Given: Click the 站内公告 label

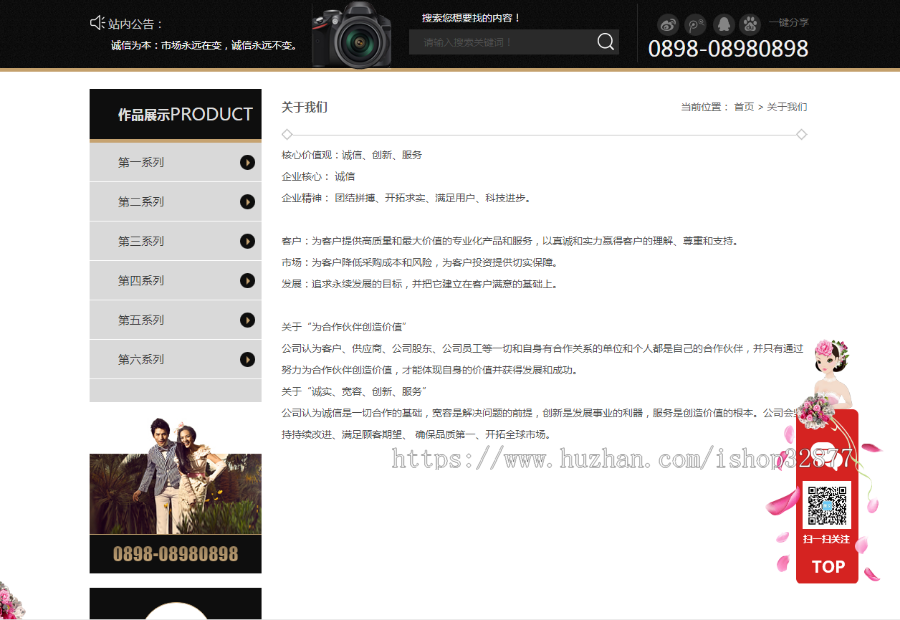Looking at the screenshot, I should point(135,24).
